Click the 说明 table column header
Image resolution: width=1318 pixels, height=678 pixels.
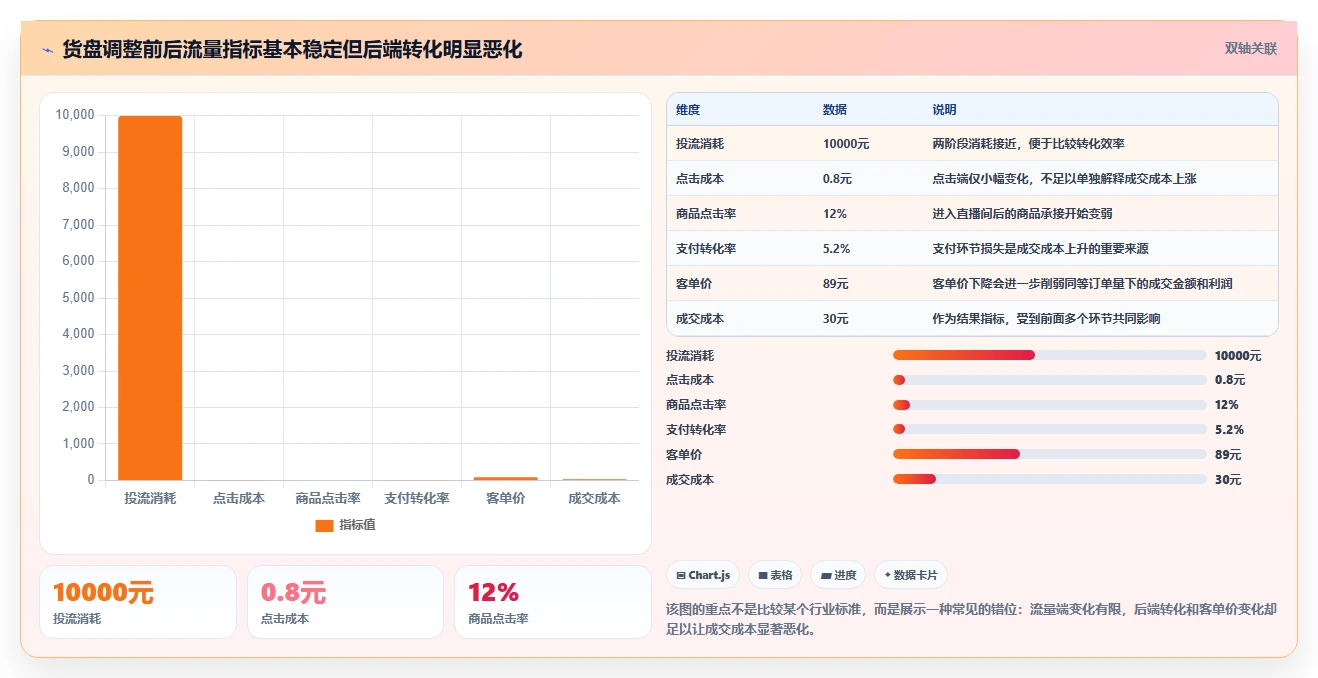tap(945, 110)
